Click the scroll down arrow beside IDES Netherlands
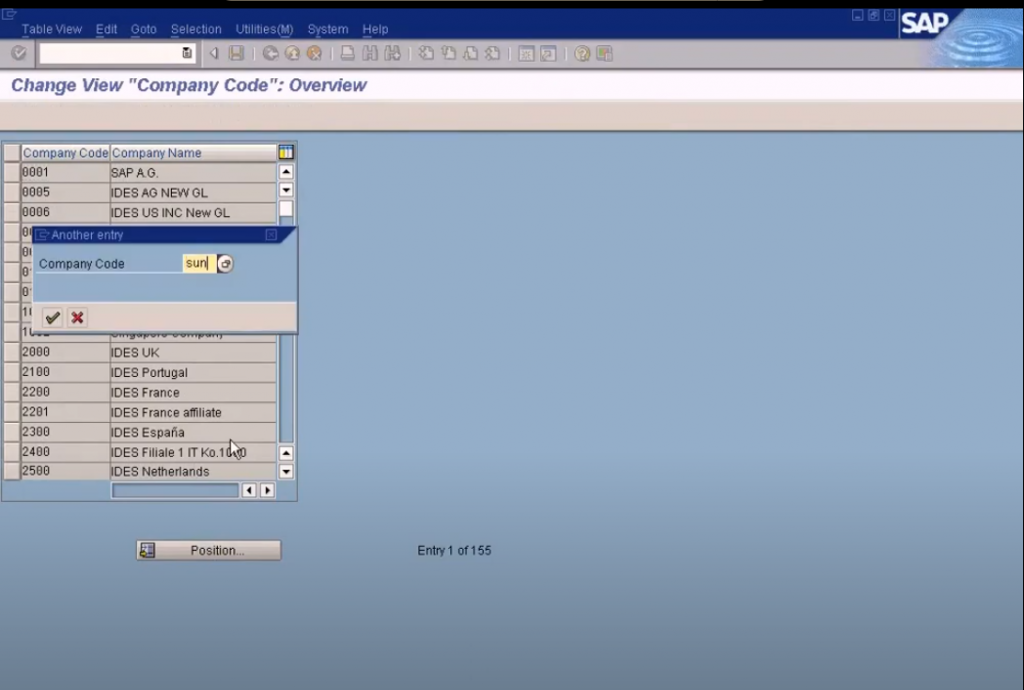1024x690 pixels. click(x=286, y=471)
